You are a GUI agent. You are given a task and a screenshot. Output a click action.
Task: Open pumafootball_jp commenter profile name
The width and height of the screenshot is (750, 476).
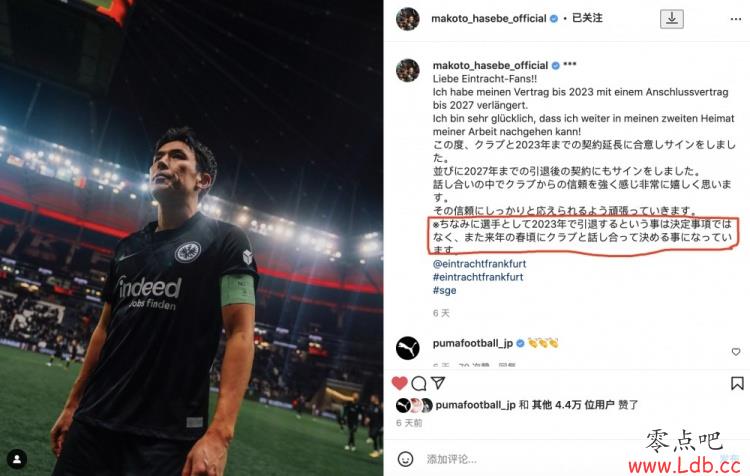point(473,343)
